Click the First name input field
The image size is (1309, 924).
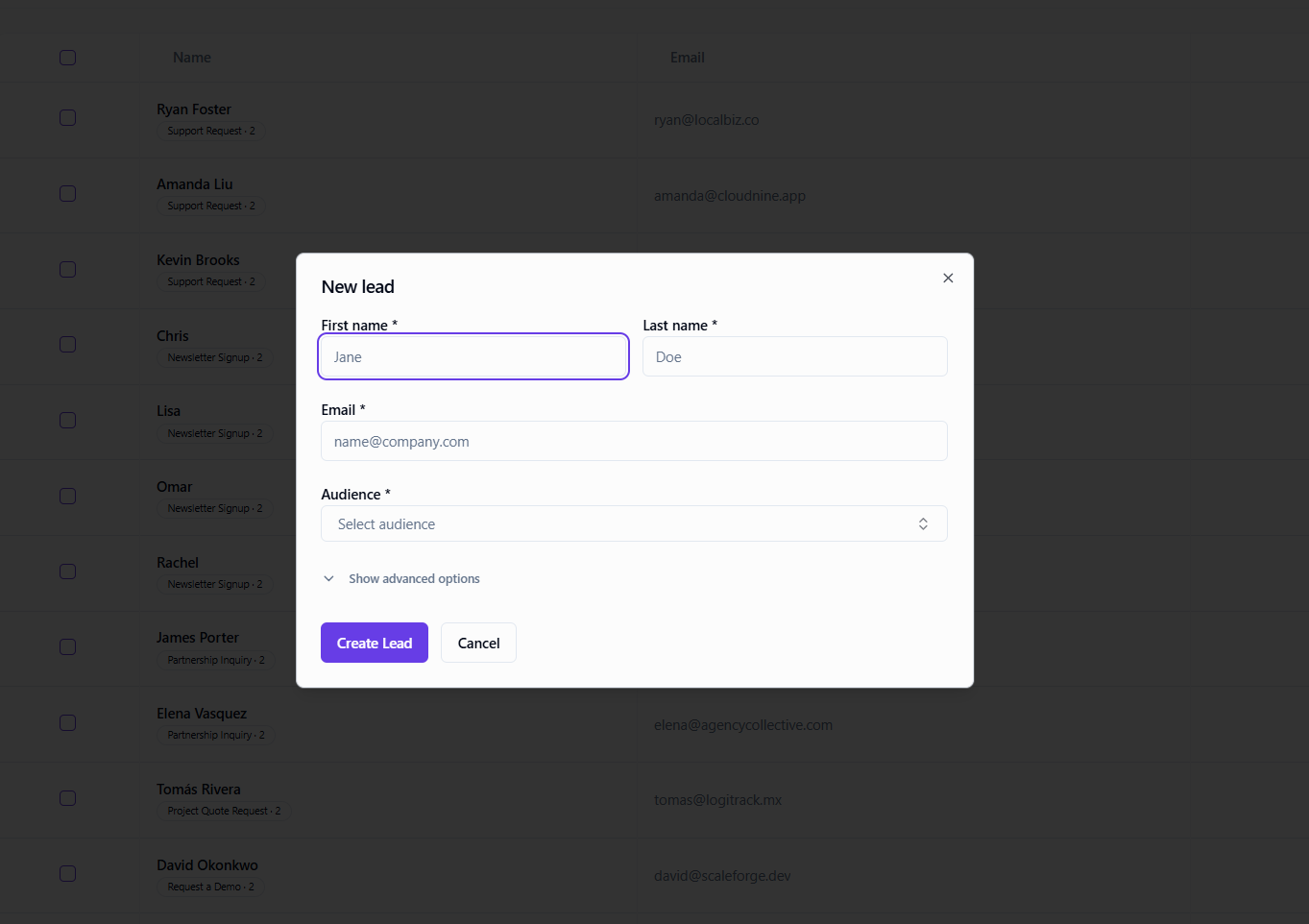click(473, 356)
